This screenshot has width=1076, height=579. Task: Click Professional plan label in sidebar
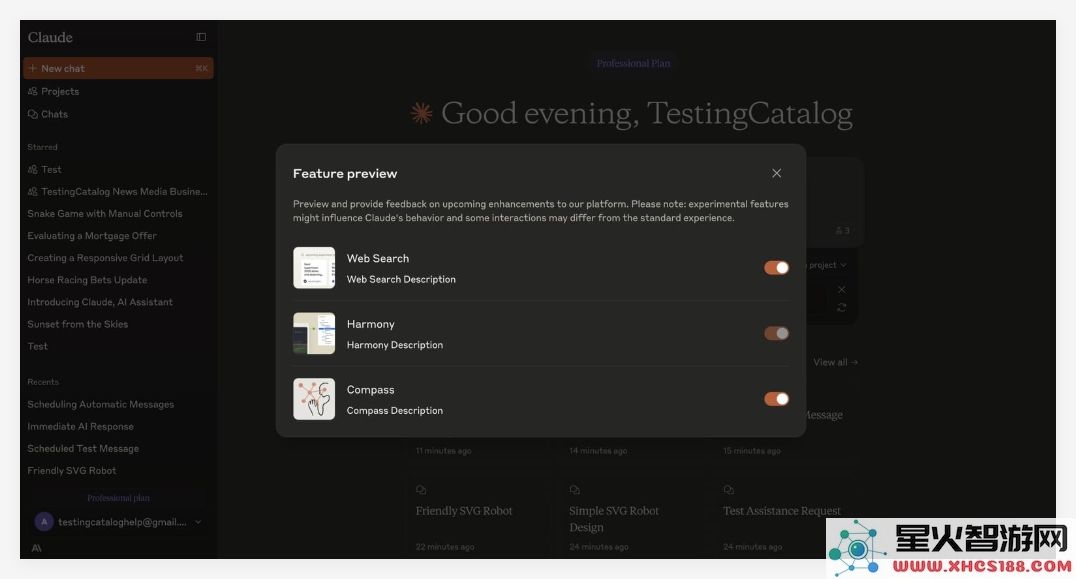[x=118, y=497]
